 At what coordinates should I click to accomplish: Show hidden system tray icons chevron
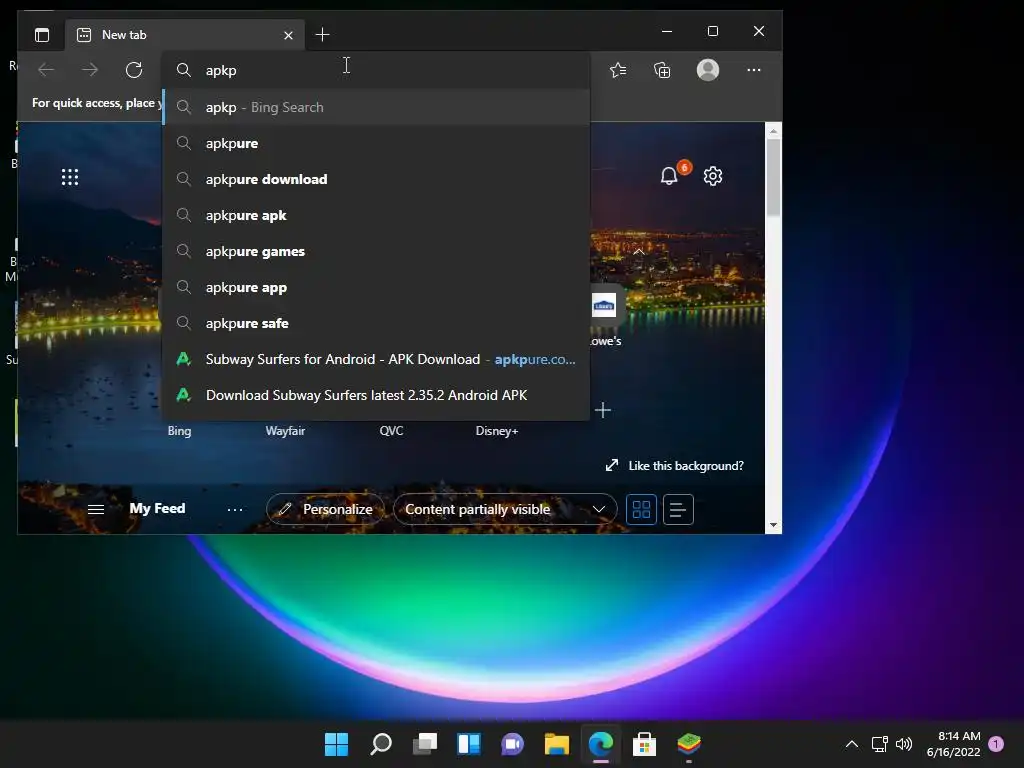[852, 744]
